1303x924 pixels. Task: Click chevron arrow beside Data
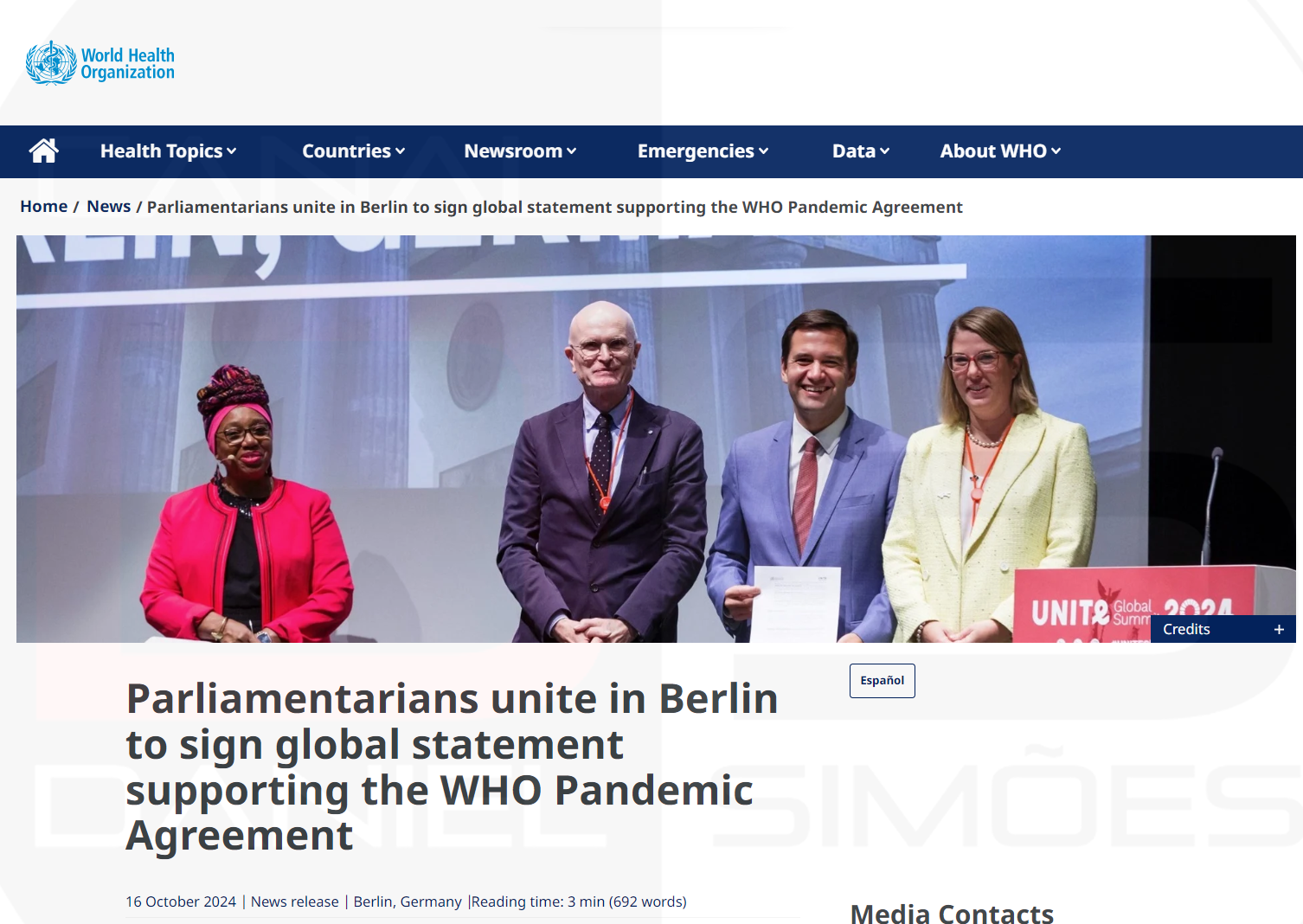[884, 151]
